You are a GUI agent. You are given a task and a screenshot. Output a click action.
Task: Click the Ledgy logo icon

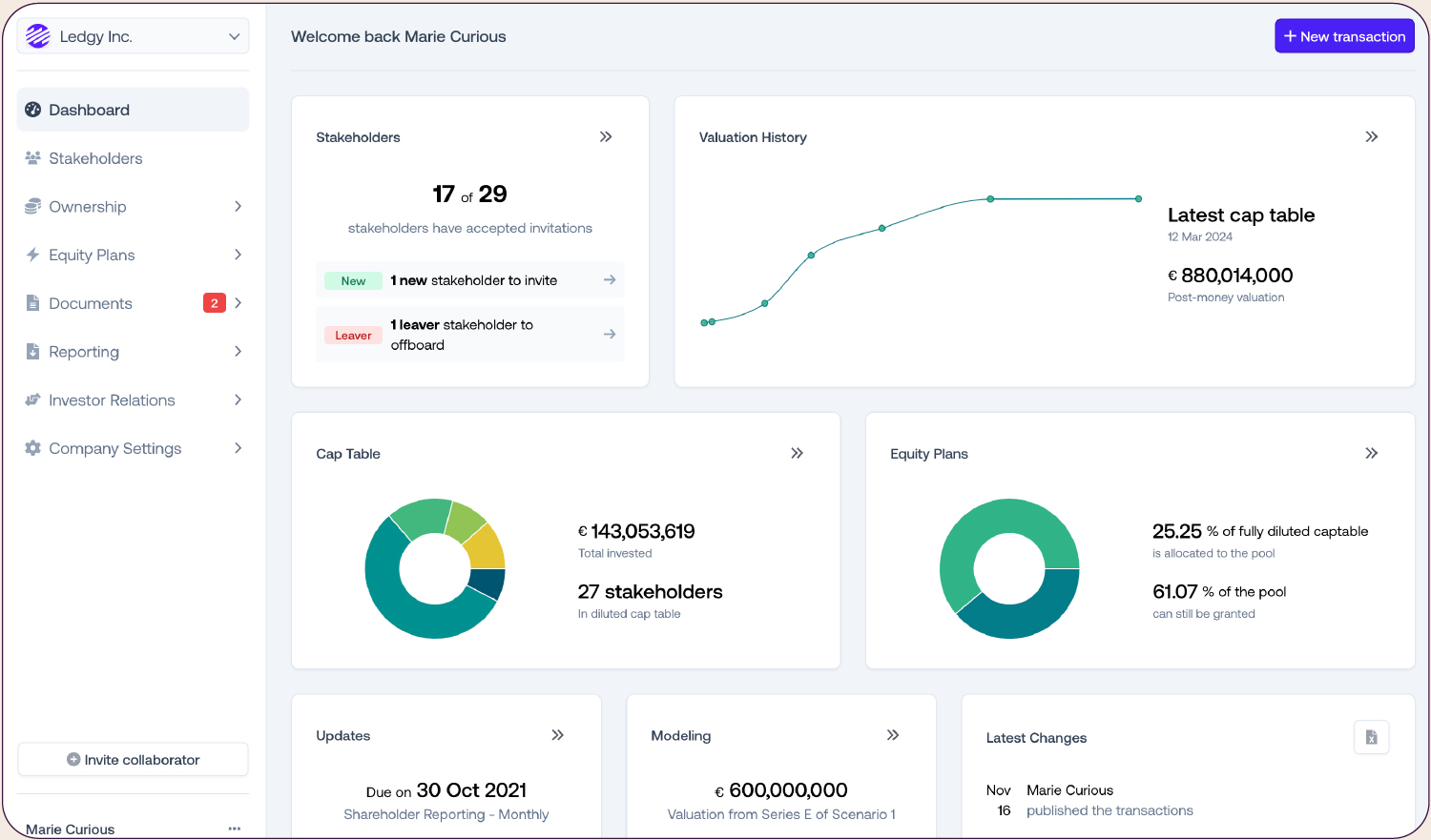point(38,36)
